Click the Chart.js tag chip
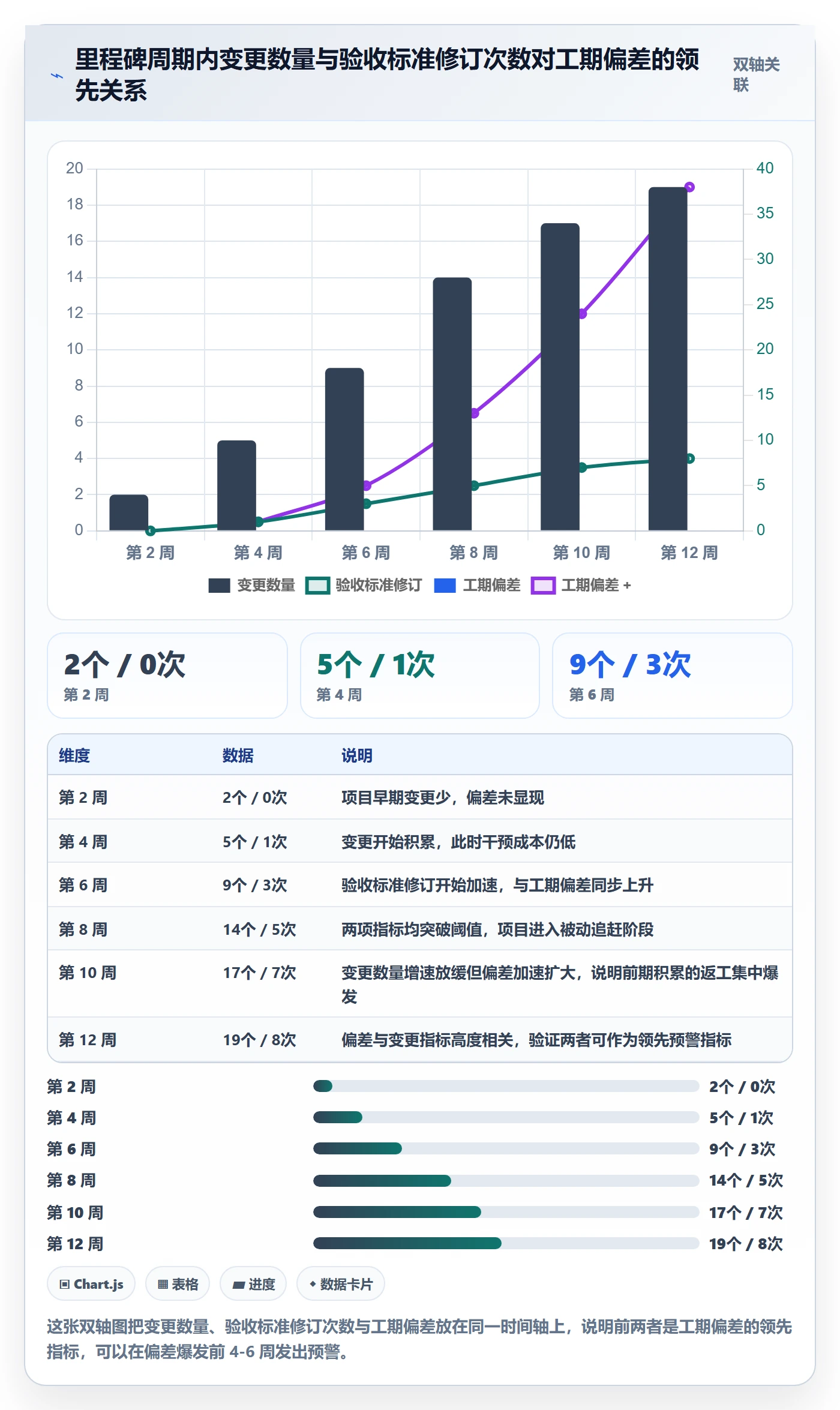The height and width of the screenshot is (1410, 840). tap(91, 1284)
